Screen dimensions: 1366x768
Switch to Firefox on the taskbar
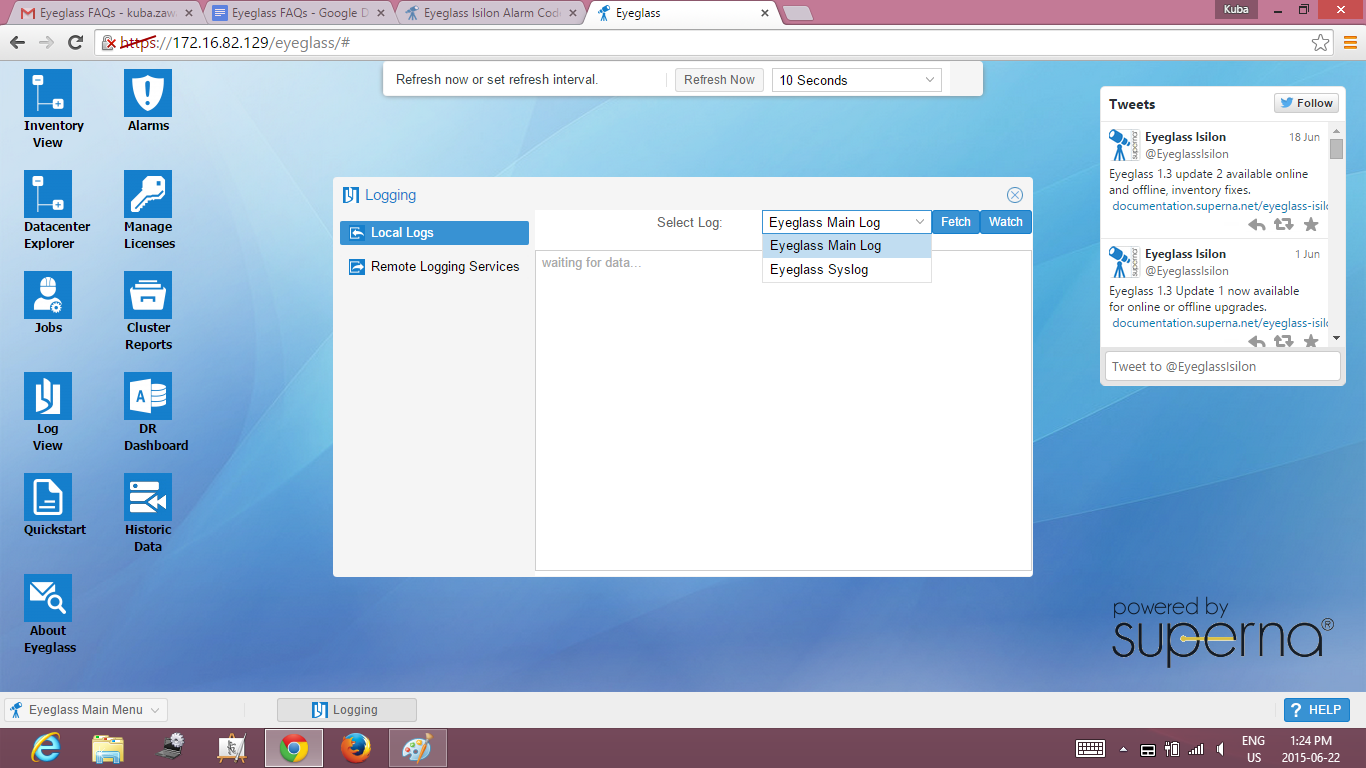[355, 748]
